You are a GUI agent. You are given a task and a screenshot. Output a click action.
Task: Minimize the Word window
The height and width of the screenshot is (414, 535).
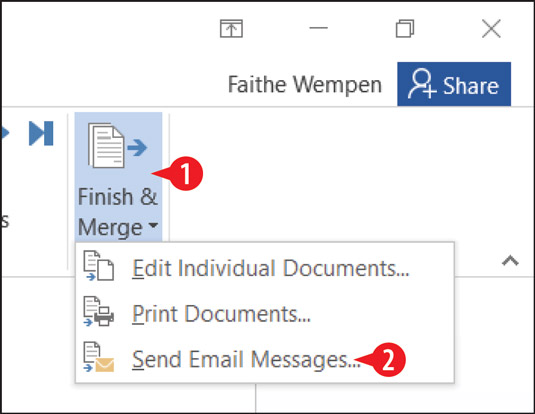(x=318, y=28)
